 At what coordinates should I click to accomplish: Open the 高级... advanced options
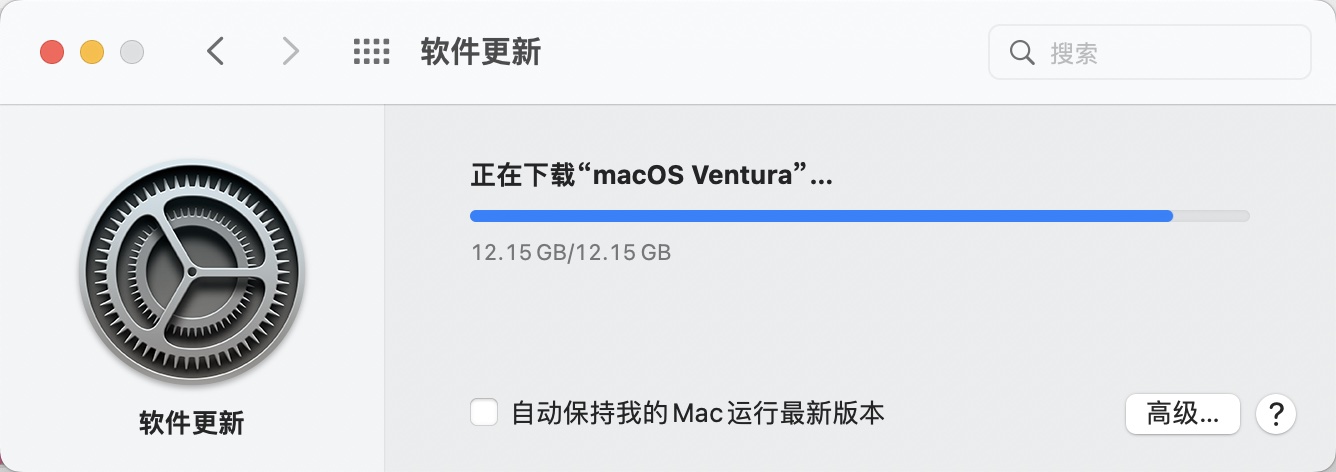(x=1183, y=413)
